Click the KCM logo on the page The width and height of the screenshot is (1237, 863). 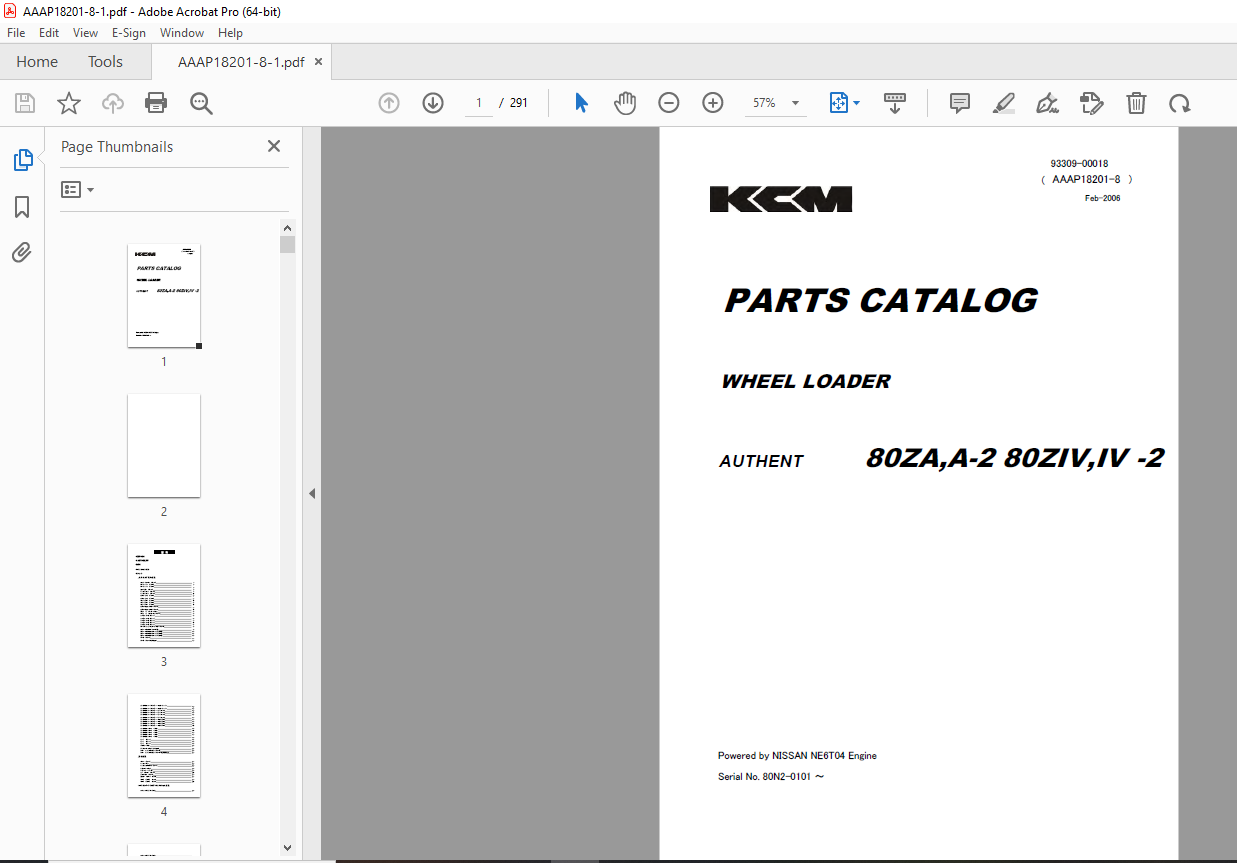tap(781, 199)
